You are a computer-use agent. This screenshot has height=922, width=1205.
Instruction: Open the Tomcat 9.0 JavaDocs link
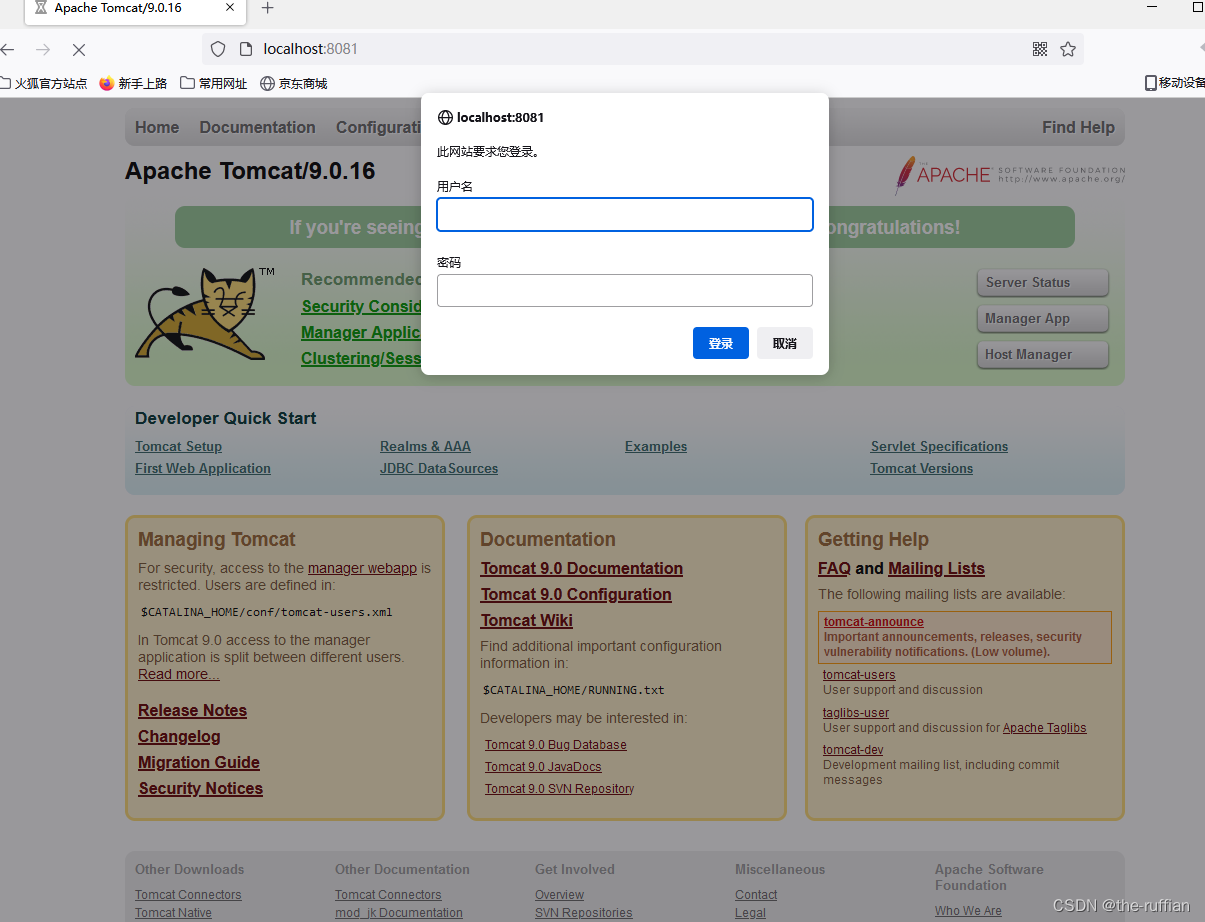(543, 767)
